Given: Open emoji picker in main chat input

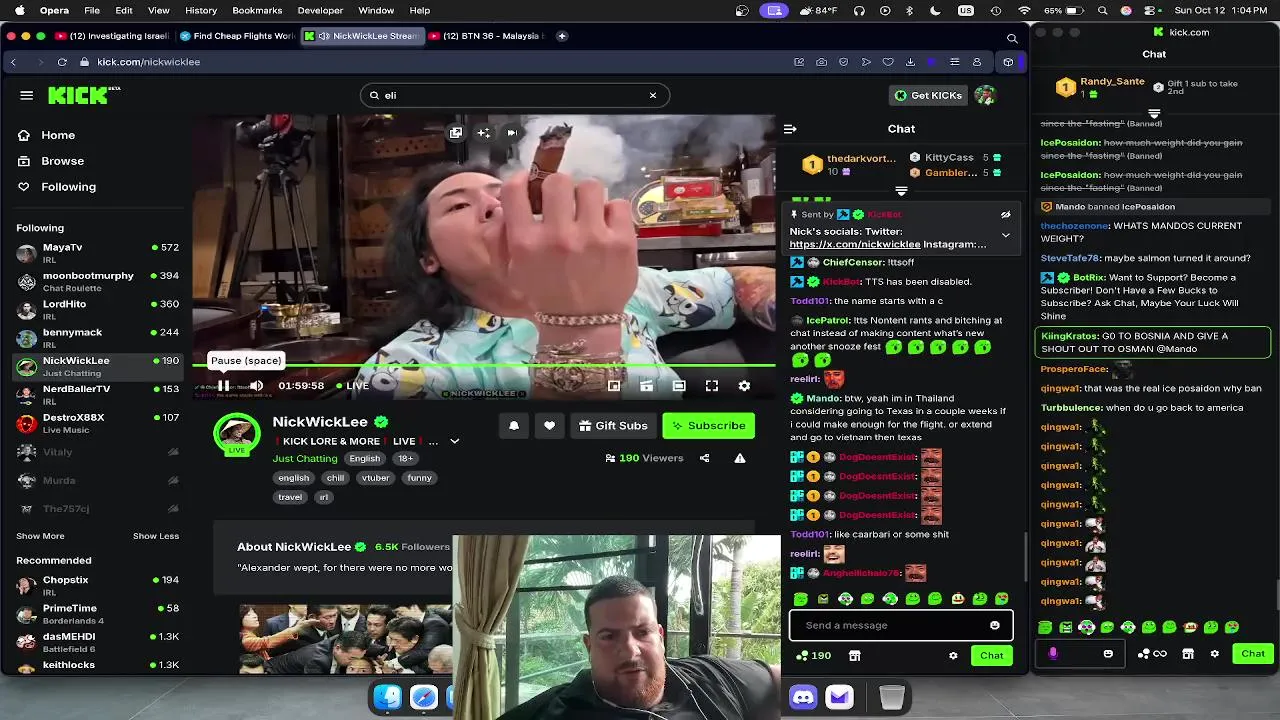Looking at the screenshot, I should pos(994,625).
